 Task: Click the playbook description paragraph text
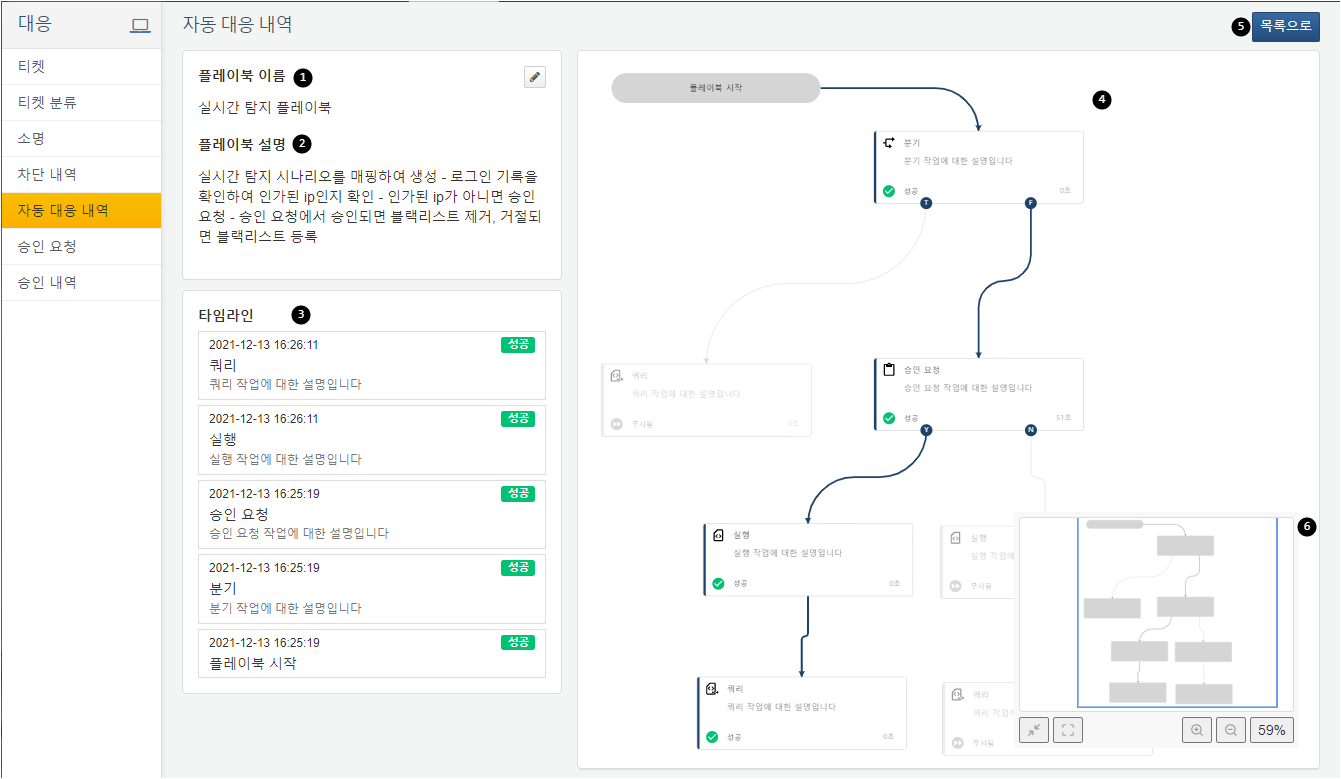[x=369, y=207]
